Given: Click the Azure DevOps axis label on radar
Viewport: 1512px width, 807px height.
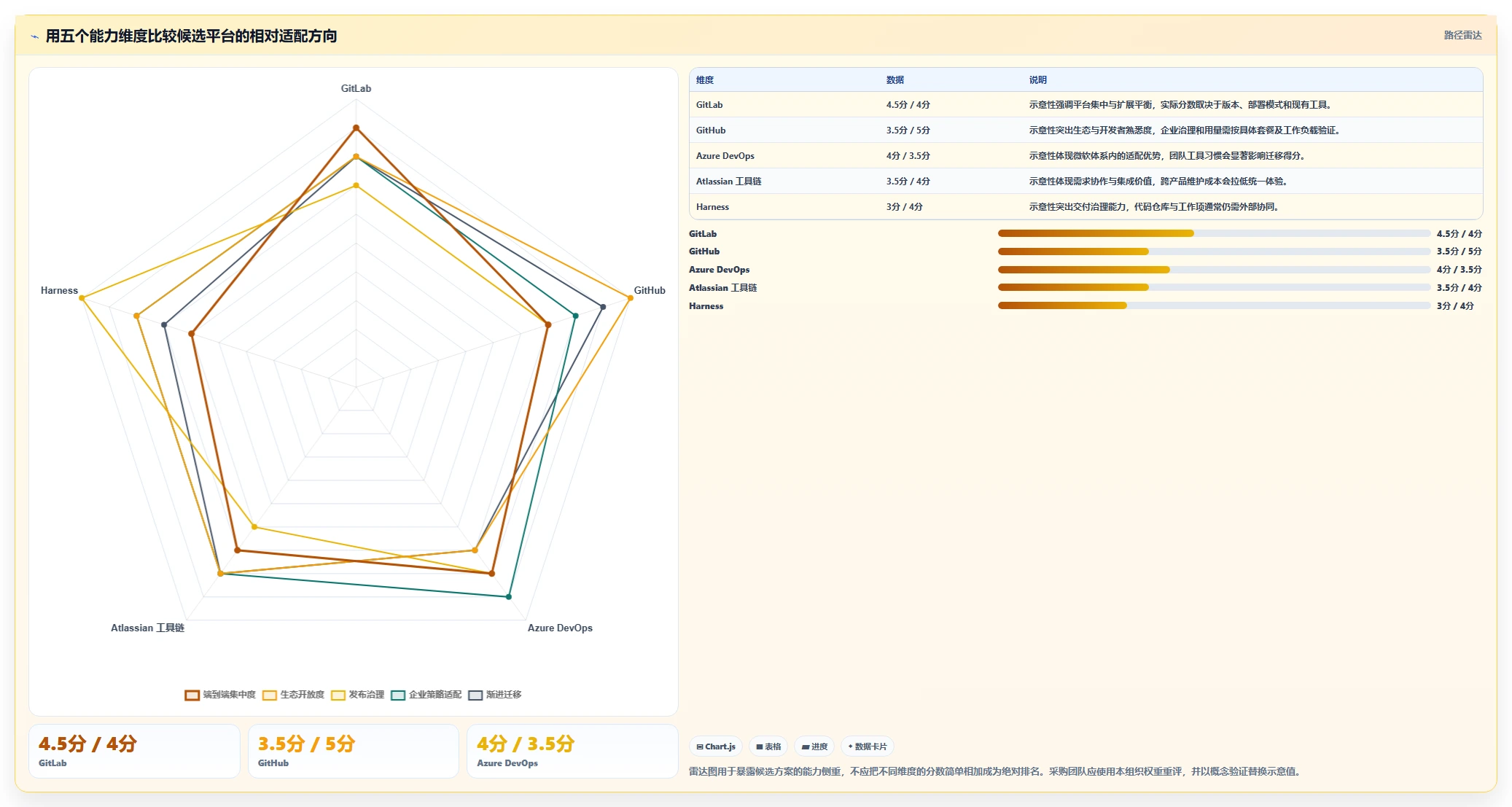Looking at the screenshot, I should tap(560, 628).
